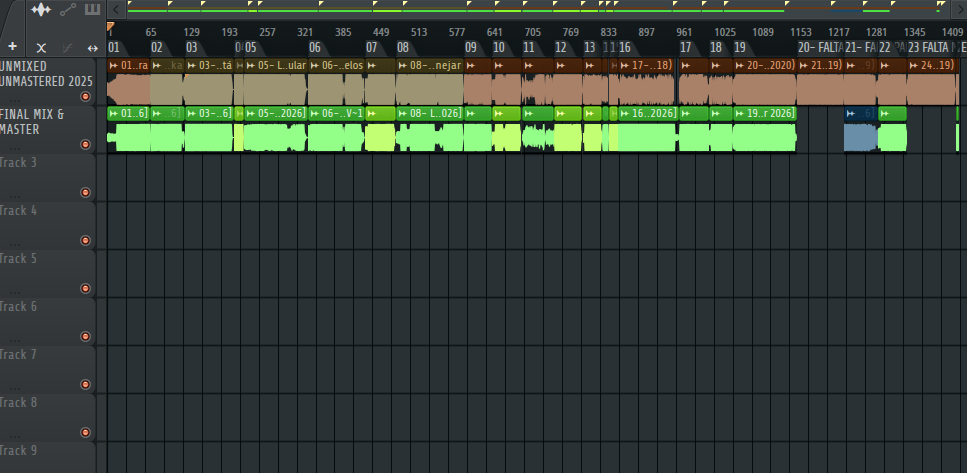Toggle mute on Track 3
967x473 pixels.
coord(86,192)
